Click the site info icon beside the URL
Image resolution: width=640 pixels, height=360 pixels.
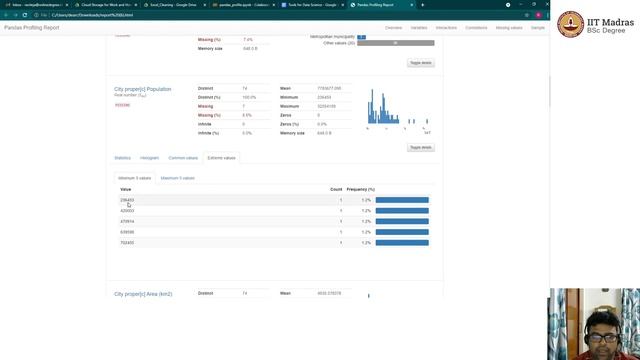(36, 15)
